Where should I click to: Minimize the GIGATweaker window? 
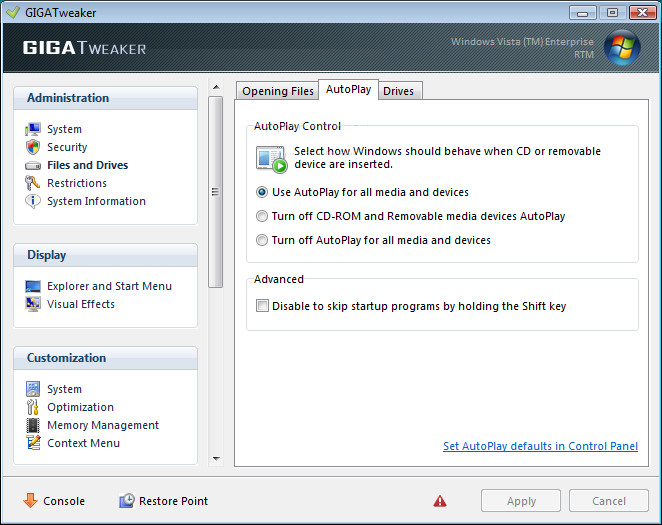click(583, 13)
